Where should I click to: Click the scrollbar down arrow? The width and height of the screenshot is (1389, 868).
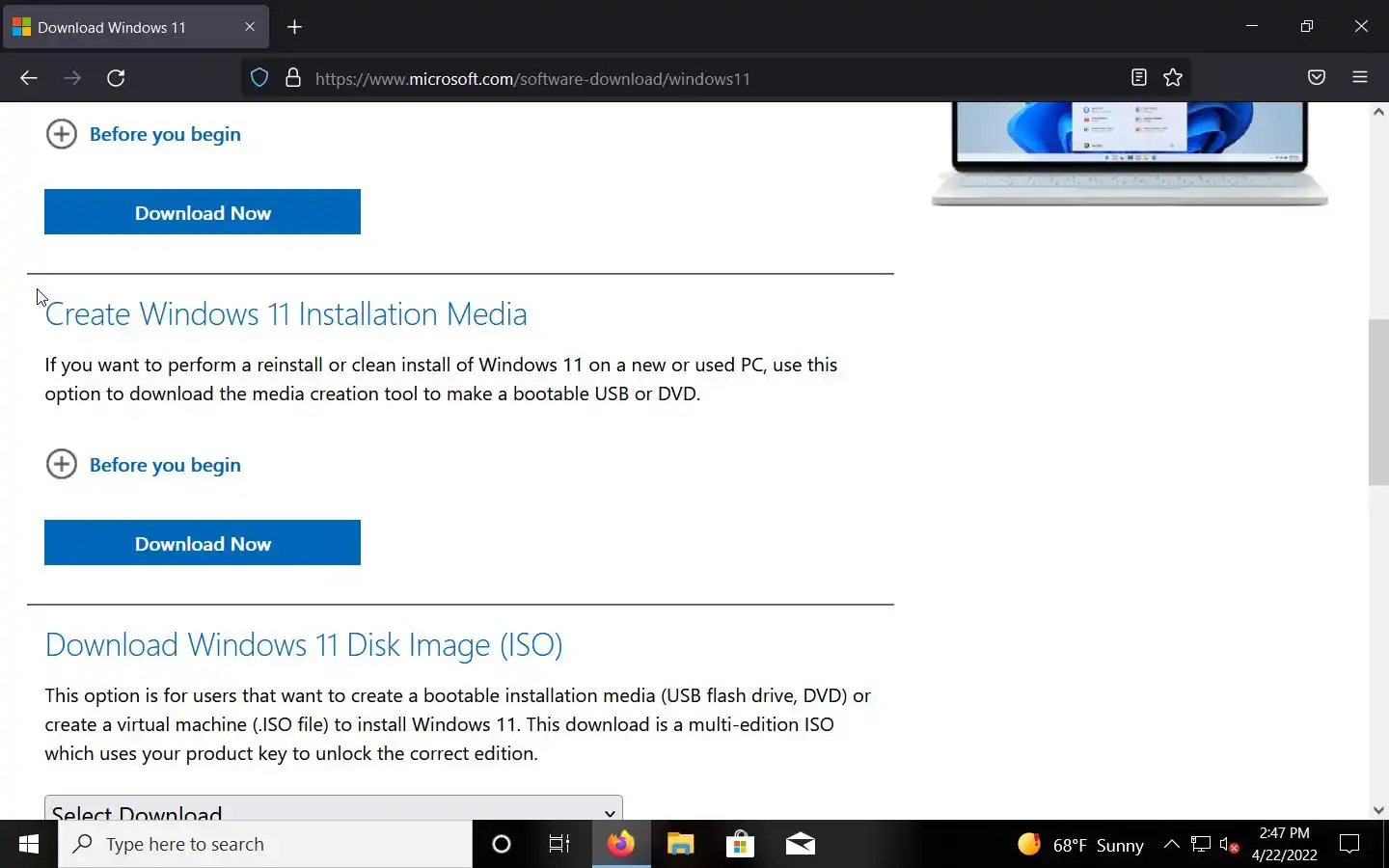coord(1378,810)
